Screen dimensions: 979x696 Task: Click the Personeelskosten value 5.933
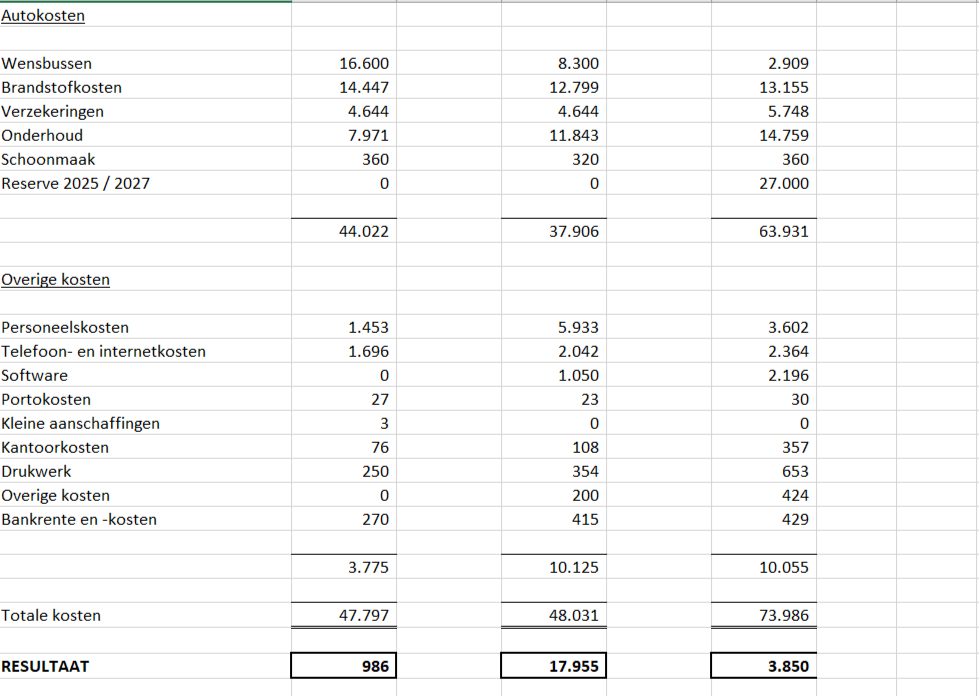579,328
